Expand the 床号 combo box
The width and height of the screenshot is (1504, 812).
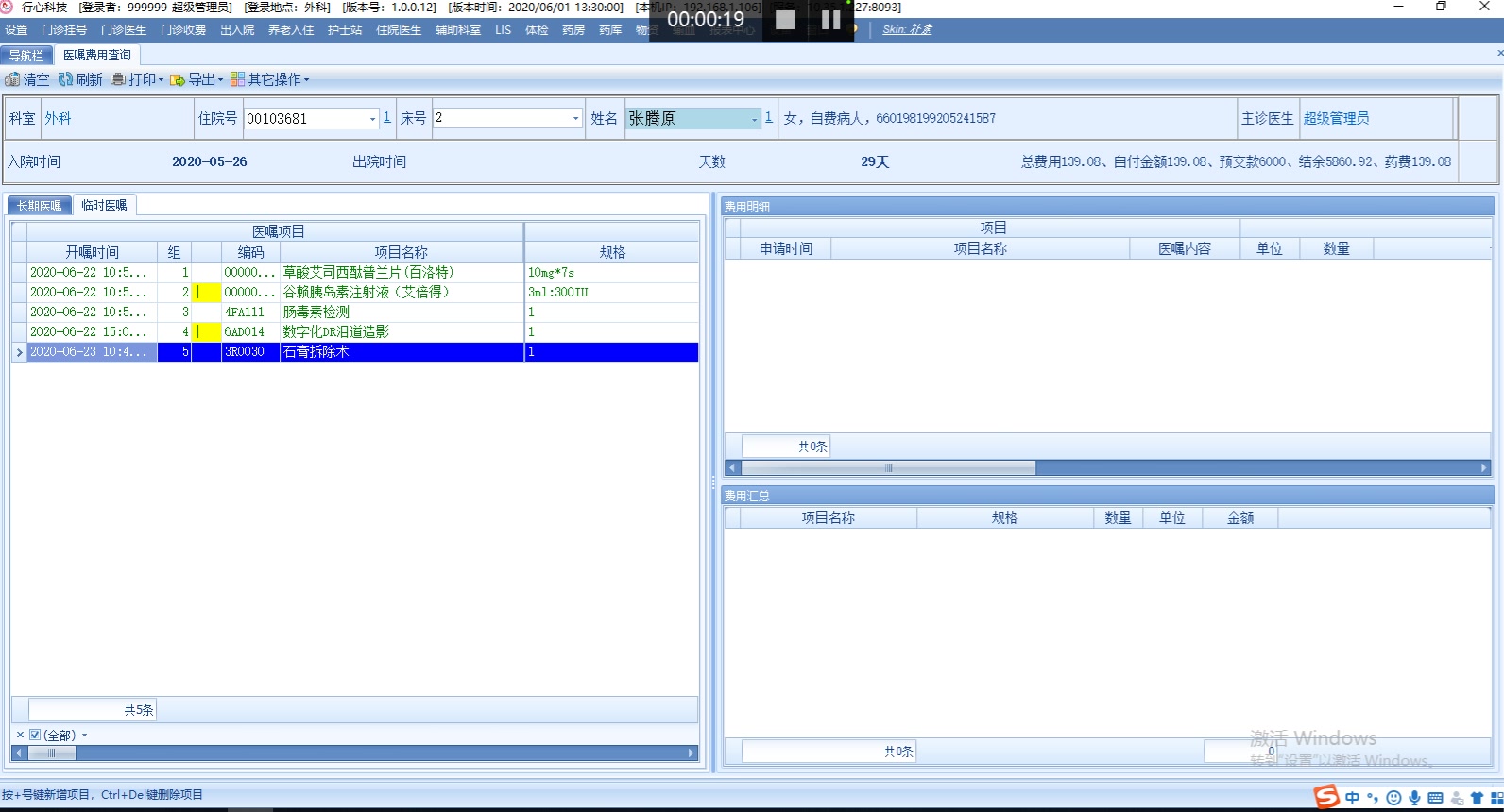point(575,118)
